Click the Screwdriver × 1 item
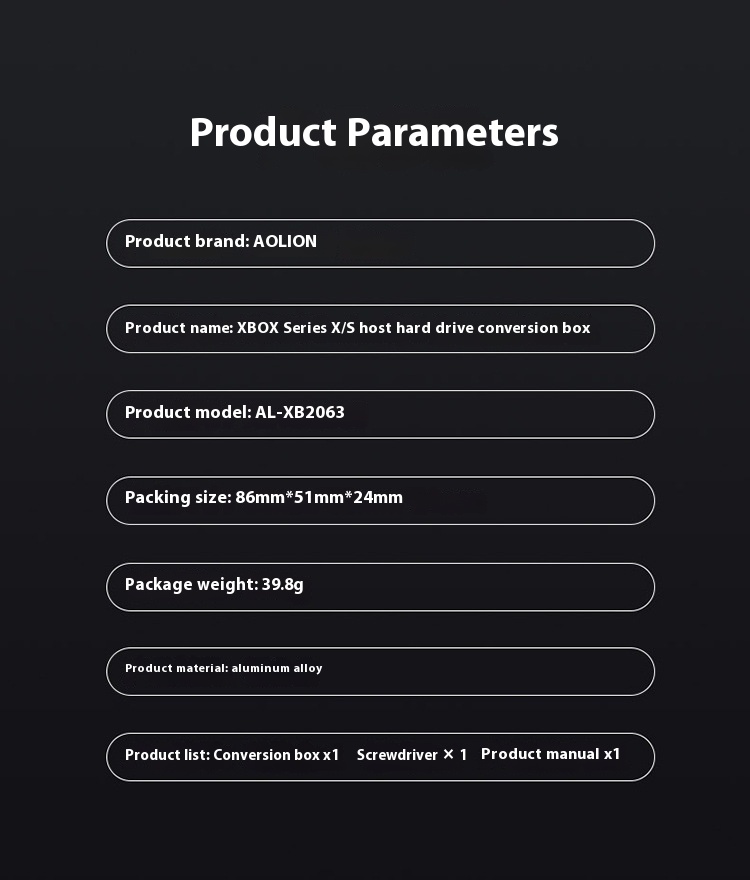 click(x=412, y=755)
